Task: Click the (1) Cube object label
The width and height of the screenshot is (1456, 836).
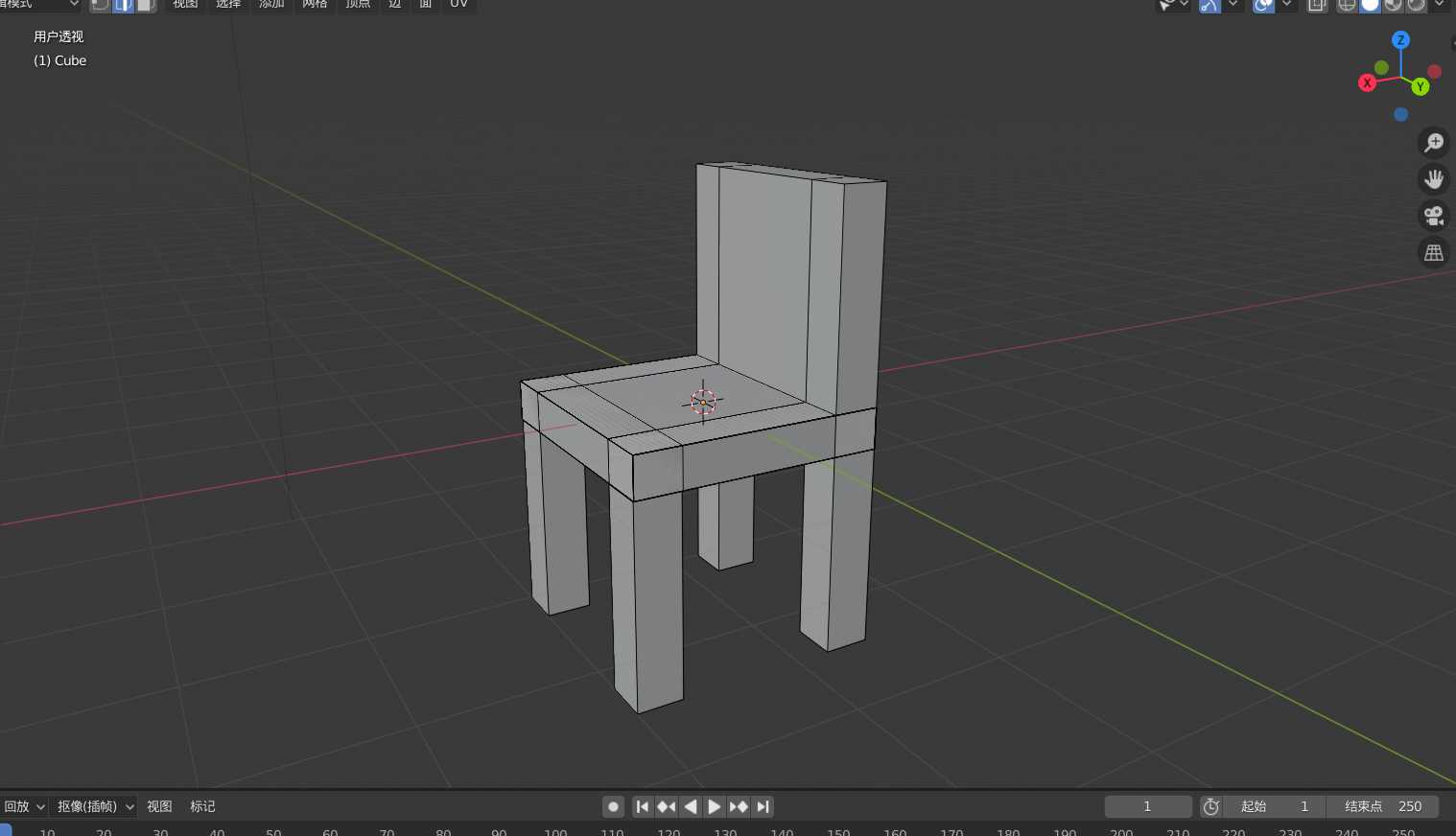Action: pyautogui.click(x=60, y=60)
